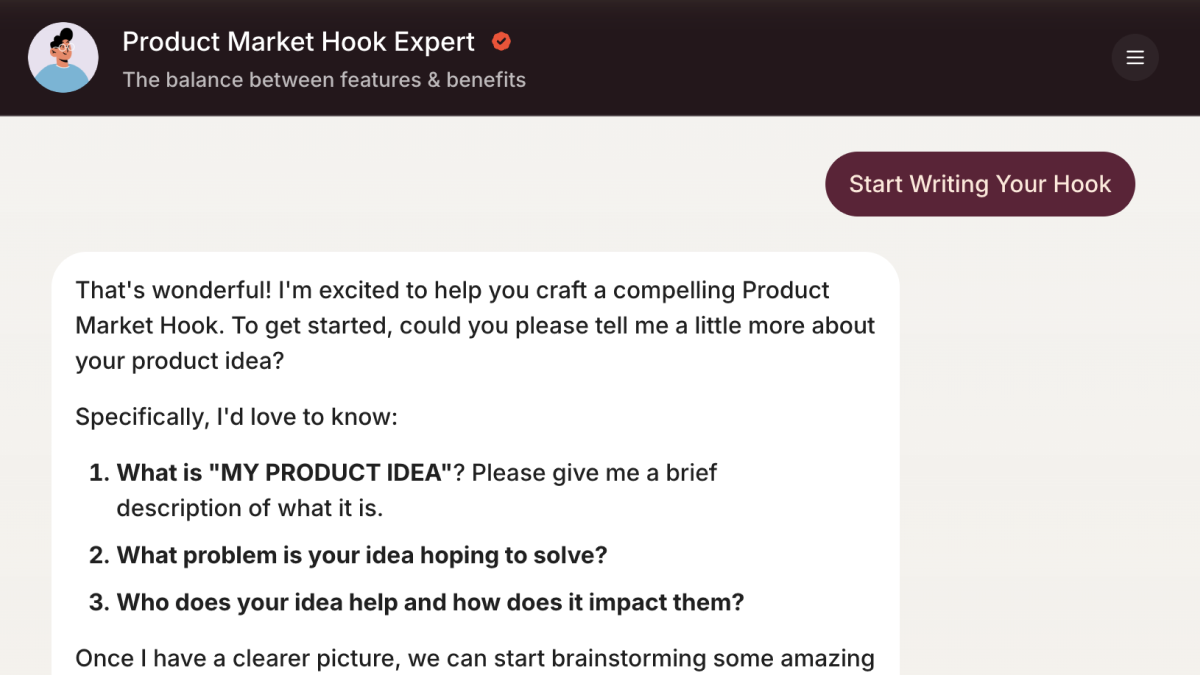Click the subtitle about features & benefits
Image resolution: width=1200 pixels, height=675 pixels.
click(x=324, y=80)
